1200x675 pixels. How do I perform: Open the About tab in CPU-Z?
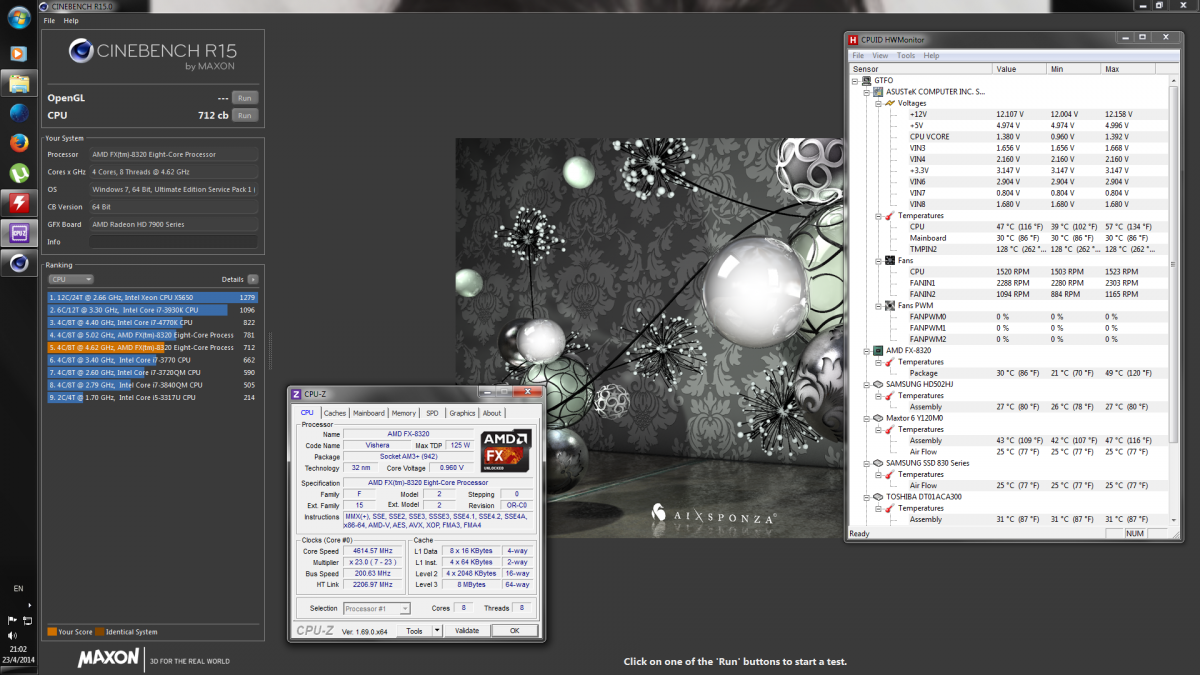click(x=492, y=413)
